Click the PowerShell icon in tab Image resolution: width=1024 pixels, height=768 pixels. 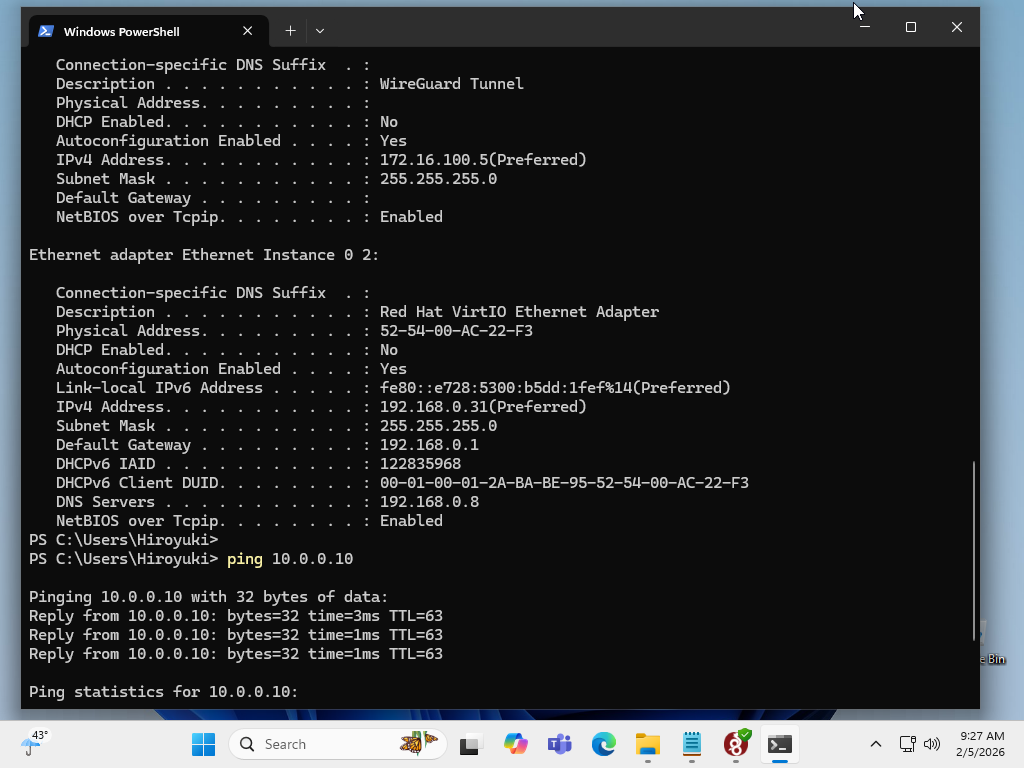point(46,31)
